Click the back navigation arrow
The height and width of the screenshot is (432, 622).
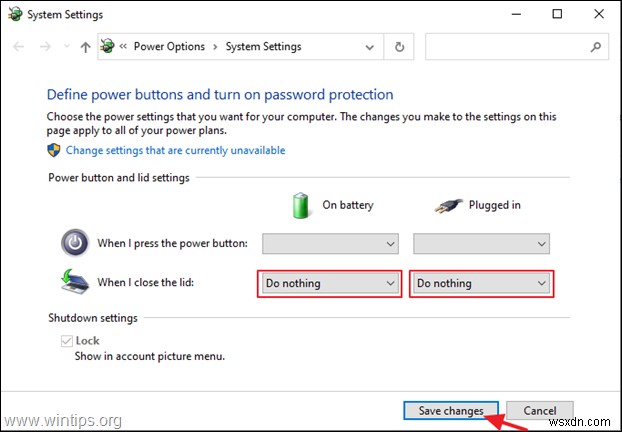click(22, 47)
